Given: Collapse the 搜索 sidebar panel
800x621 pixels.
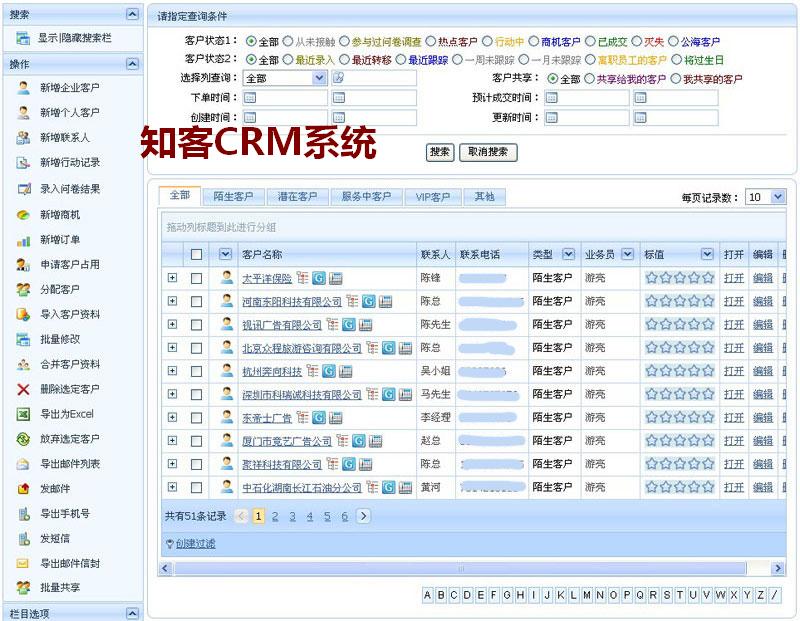Looking at the screenshot, I should 132,14.
